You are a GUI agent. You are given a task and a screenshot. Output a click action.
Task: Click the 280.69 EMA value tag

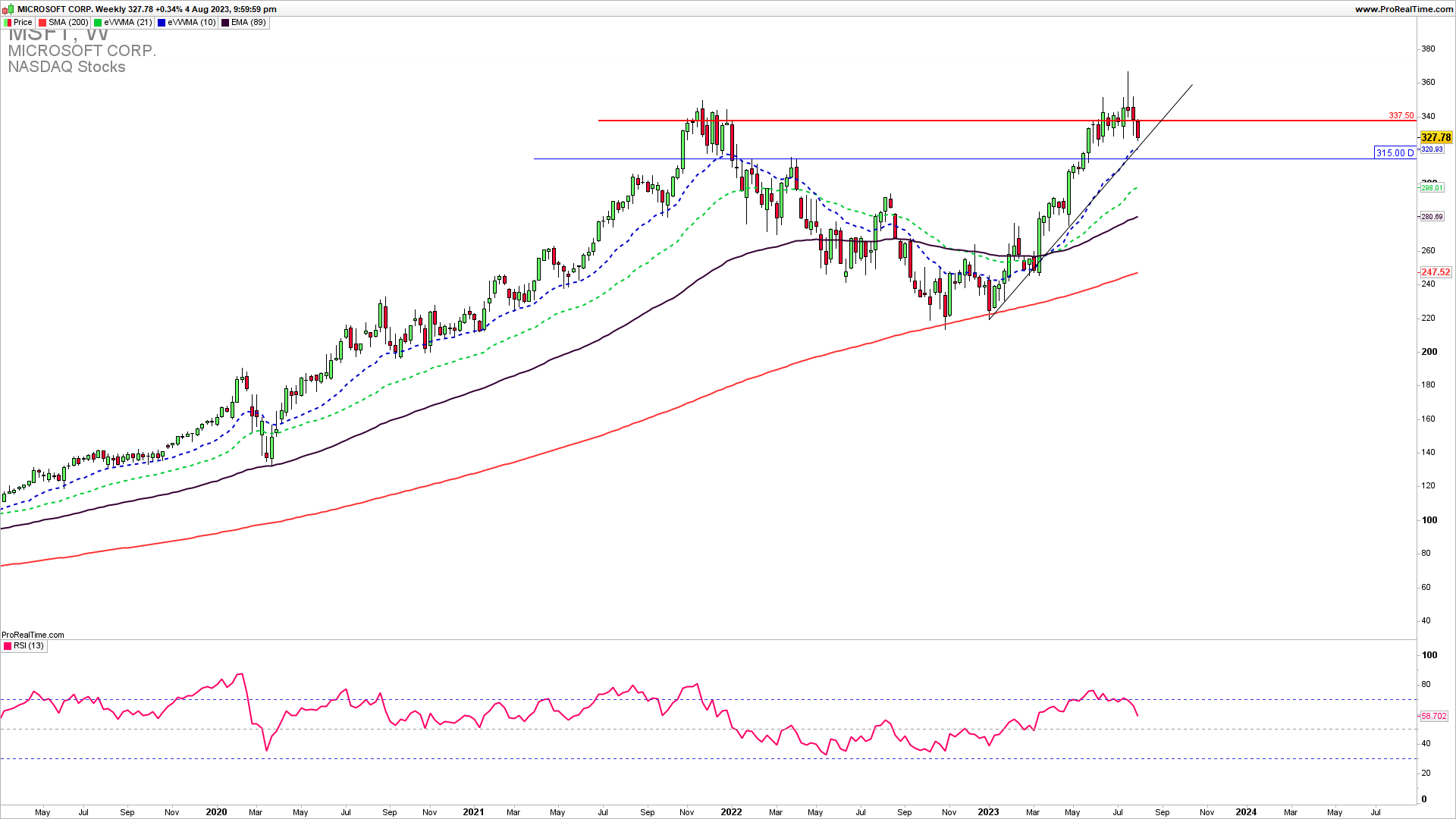point(1432,217)
